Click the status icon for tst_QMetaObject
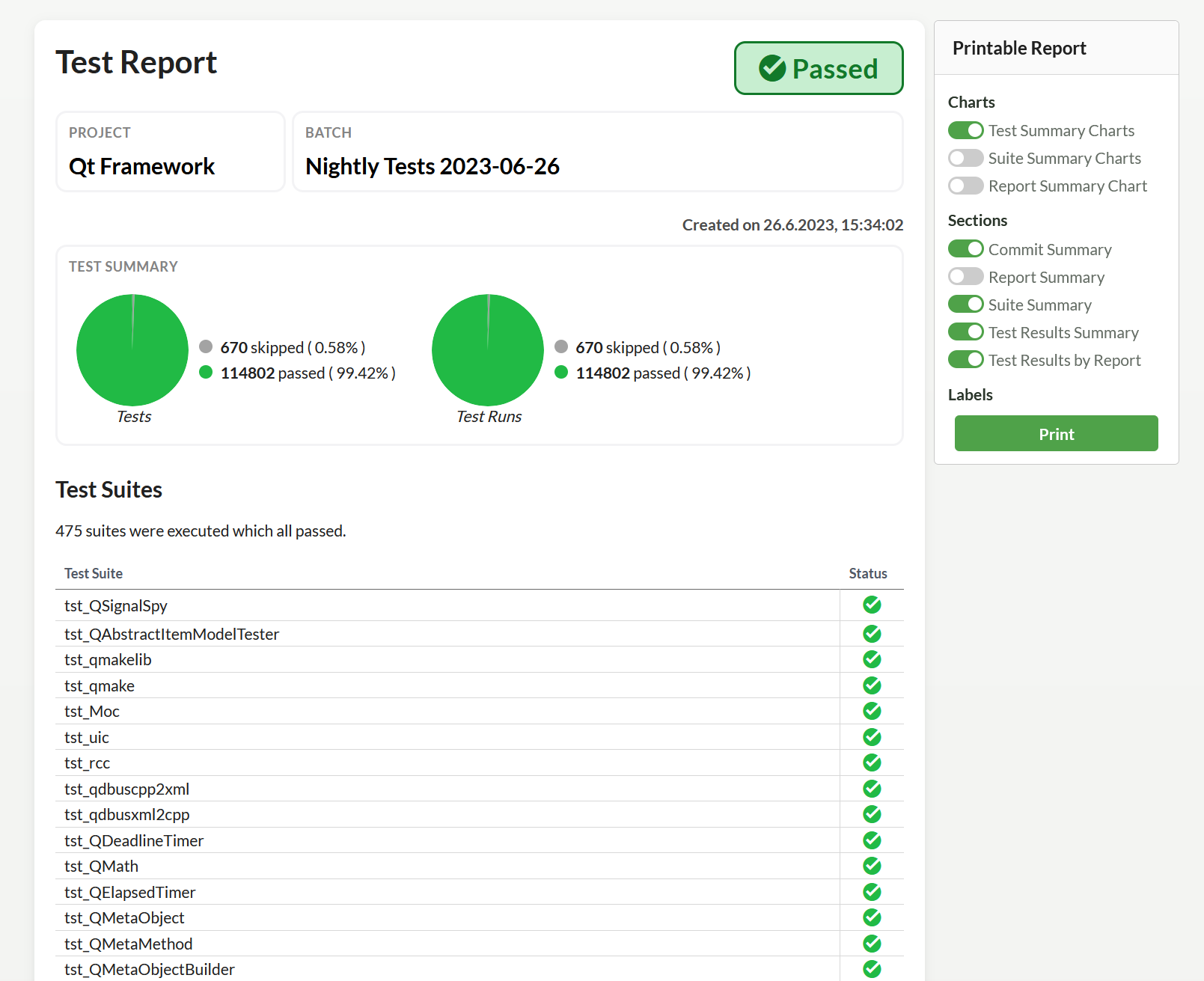 click(x=871, y=917)
